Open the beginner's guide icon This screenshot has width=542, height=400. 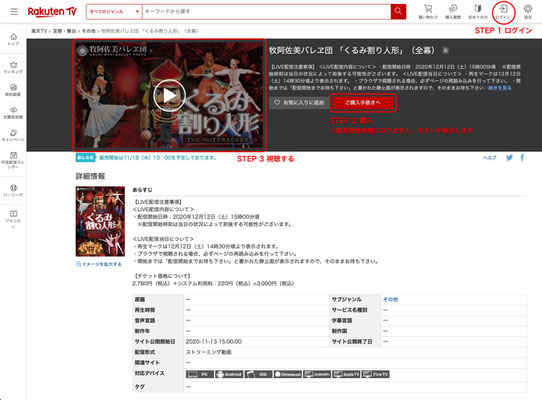(x=478, y=11)
